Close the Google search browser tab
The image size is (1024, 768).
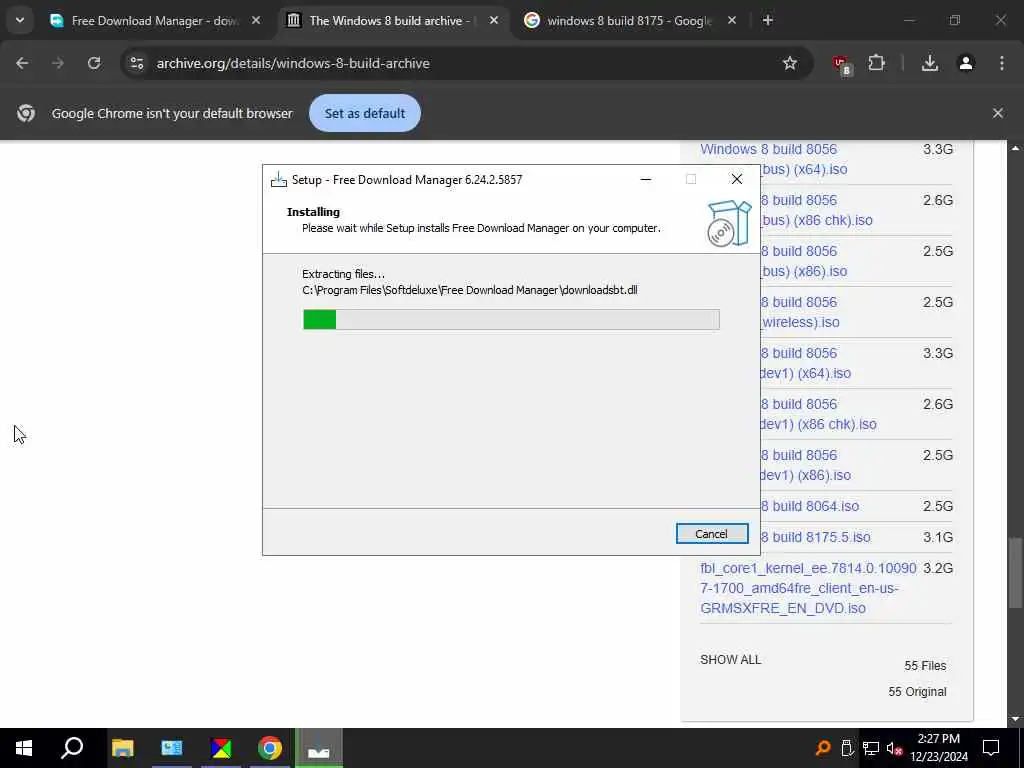coord(731,21)
